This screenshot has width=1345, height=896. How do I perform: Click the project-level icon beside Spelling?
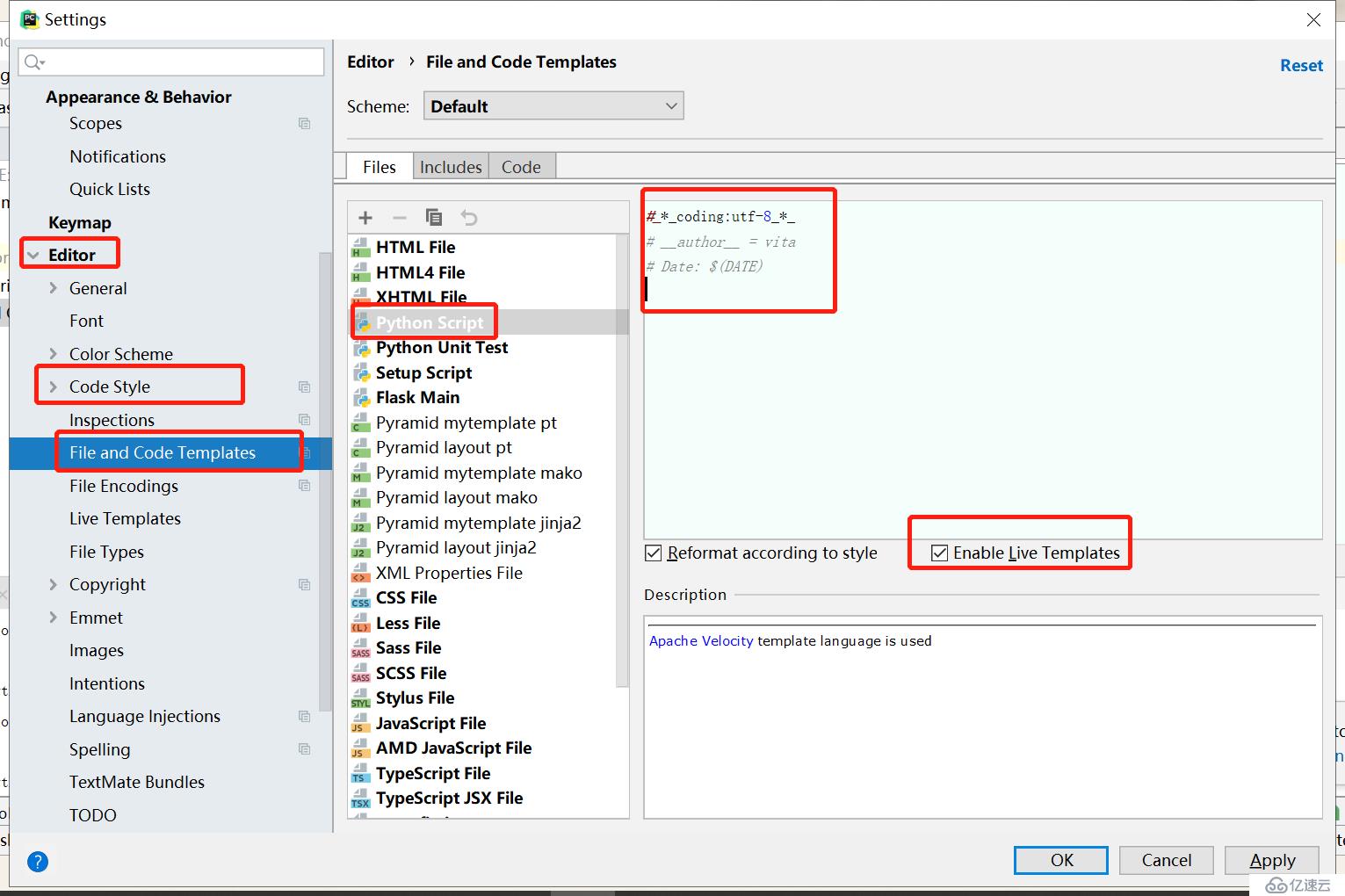tap(304, 749)
